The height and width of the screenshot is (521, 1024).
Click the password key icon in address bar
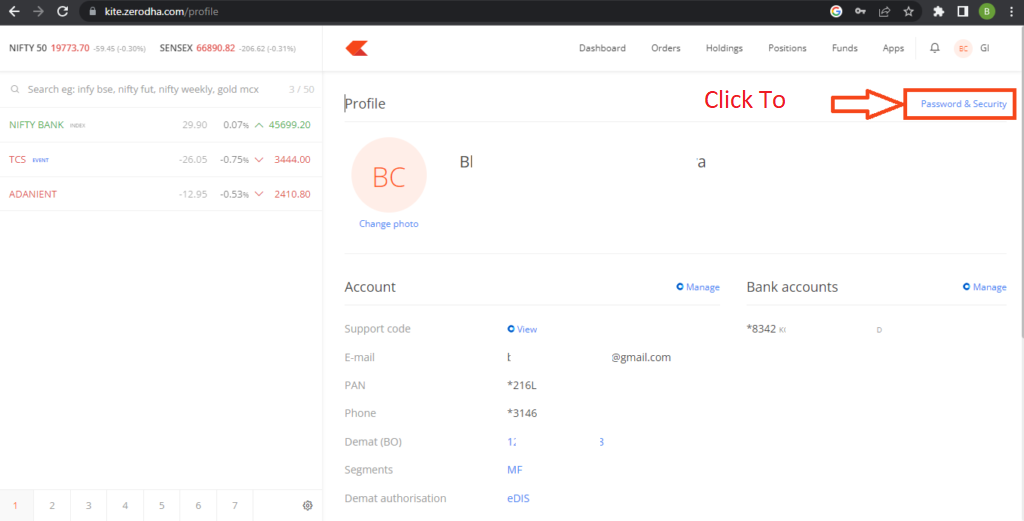click(x=860, y=11)
